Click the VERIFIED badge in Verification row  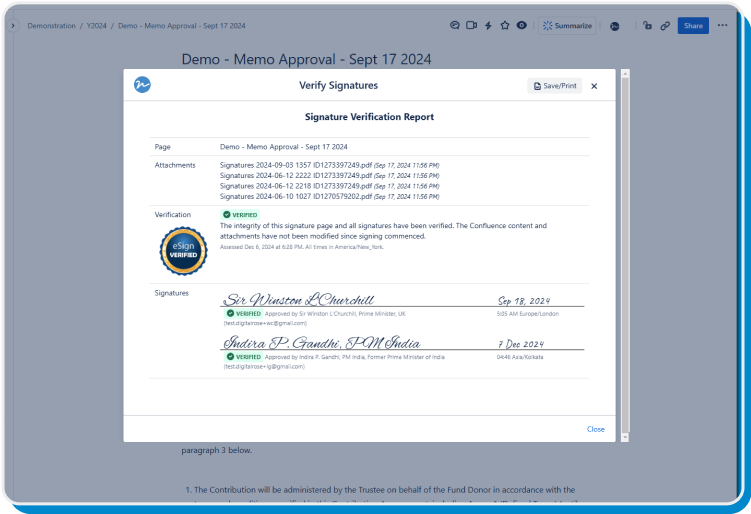(x=240, y=215)
